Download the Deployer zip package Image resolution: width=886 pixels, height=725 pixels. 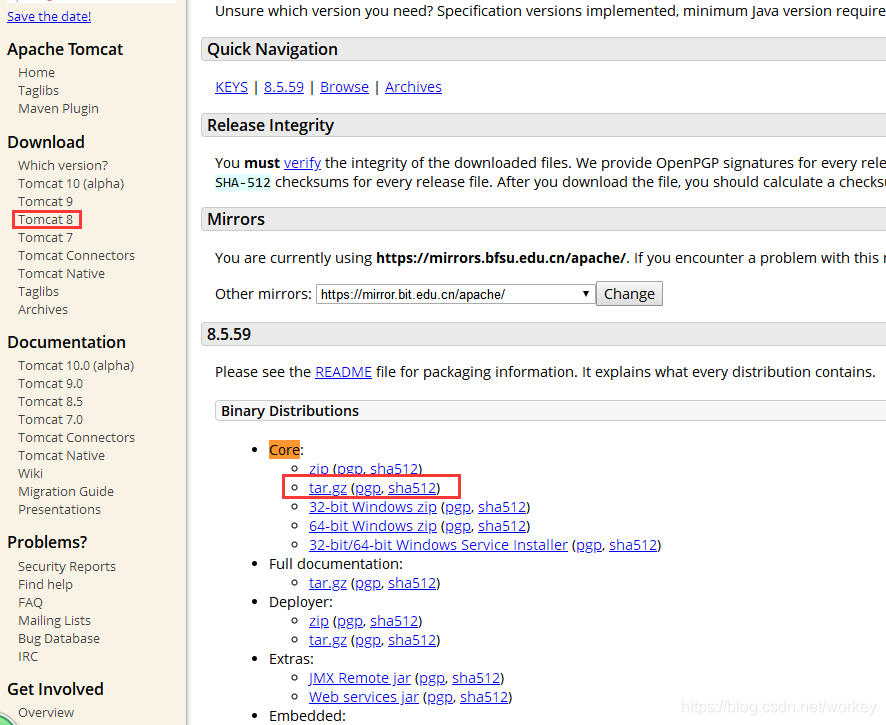(318, 620)
